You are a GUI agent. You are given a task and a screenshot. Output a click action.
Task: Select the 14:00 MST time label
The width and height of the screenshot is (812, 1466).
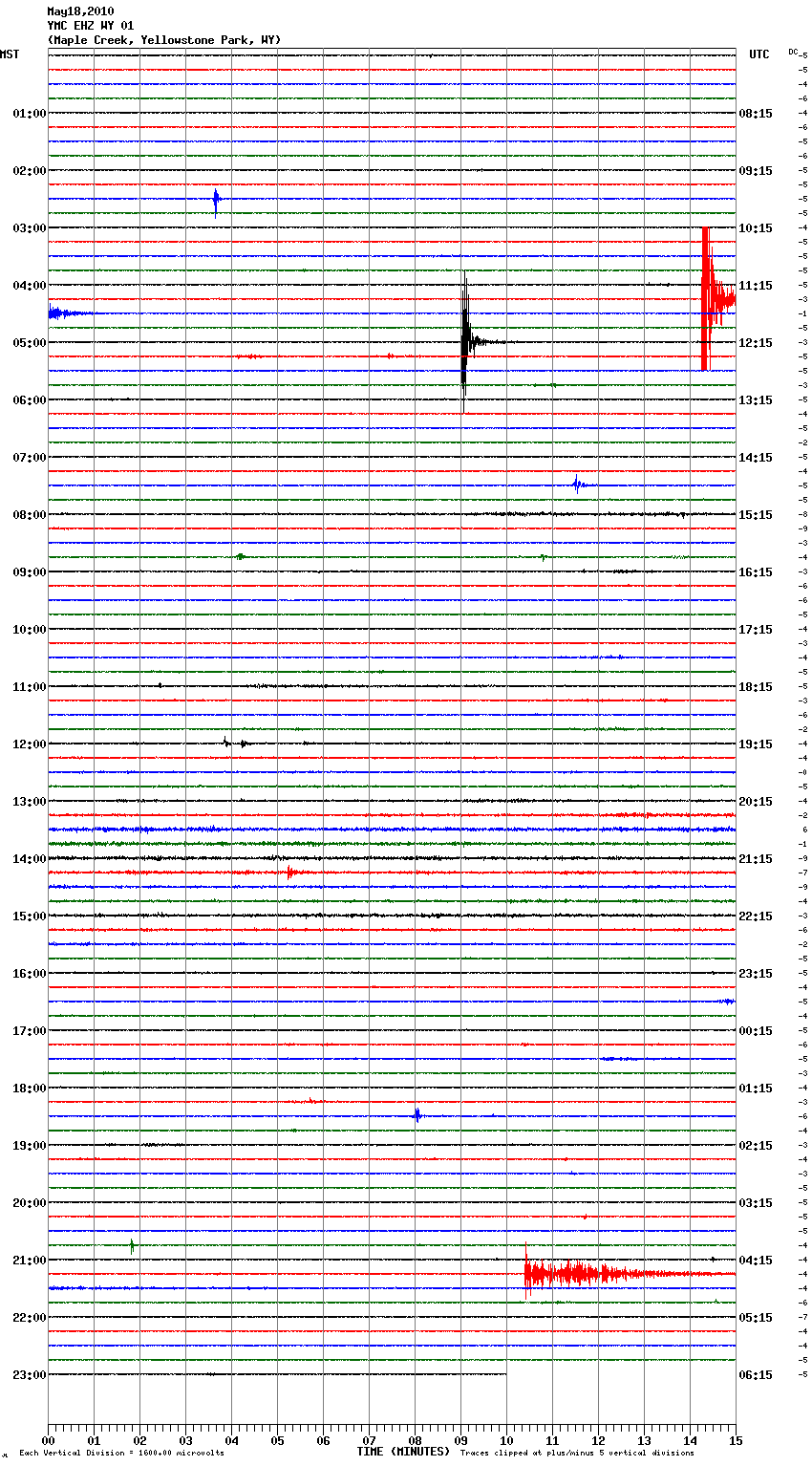(x=29, y=859)
